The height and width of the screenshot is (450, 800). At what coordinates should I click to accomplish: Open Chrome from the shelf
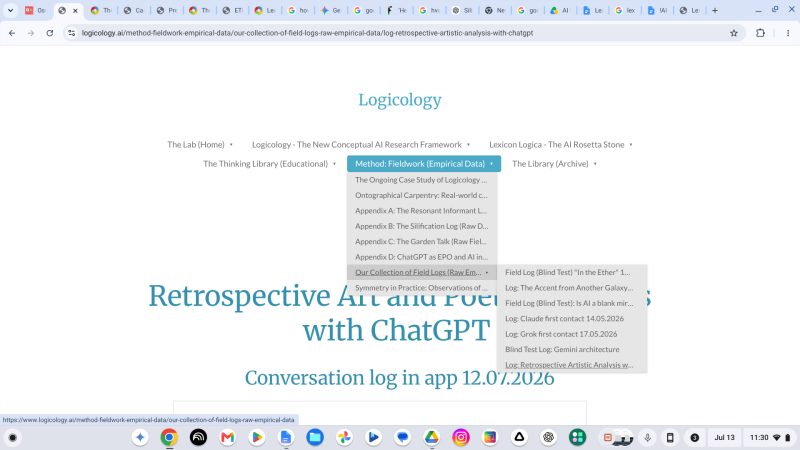pyautogui.click(x=169, y=437)
